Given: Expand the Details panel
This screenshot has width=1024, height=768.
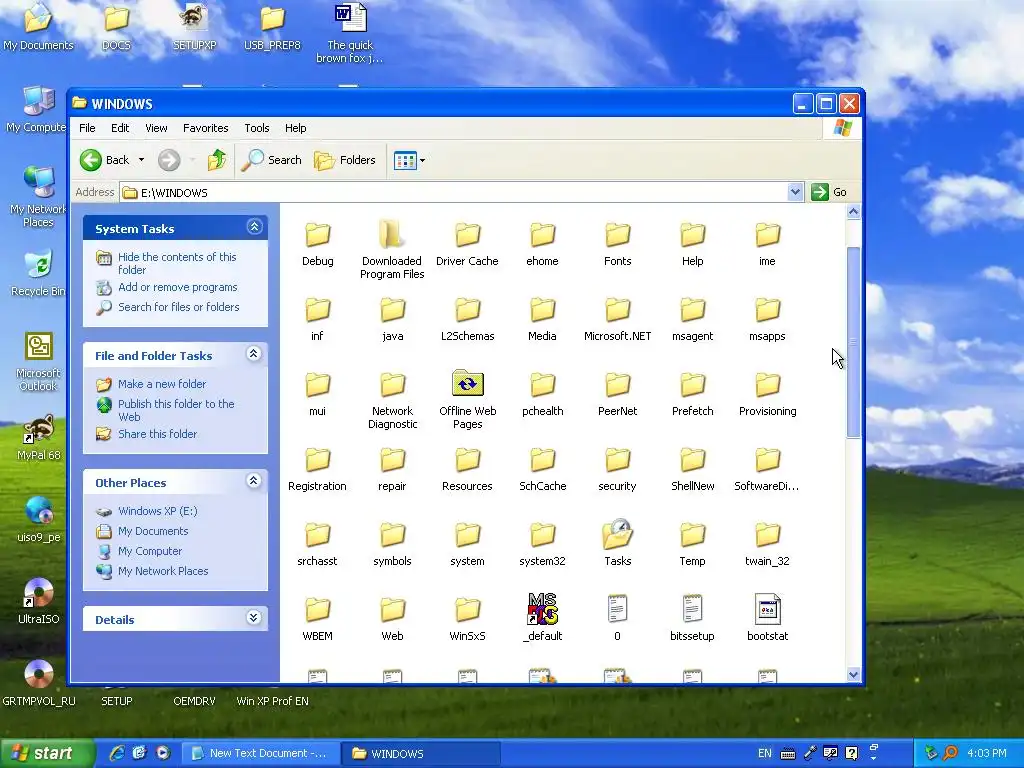Looking at the screenshot, I should (254, 618).
